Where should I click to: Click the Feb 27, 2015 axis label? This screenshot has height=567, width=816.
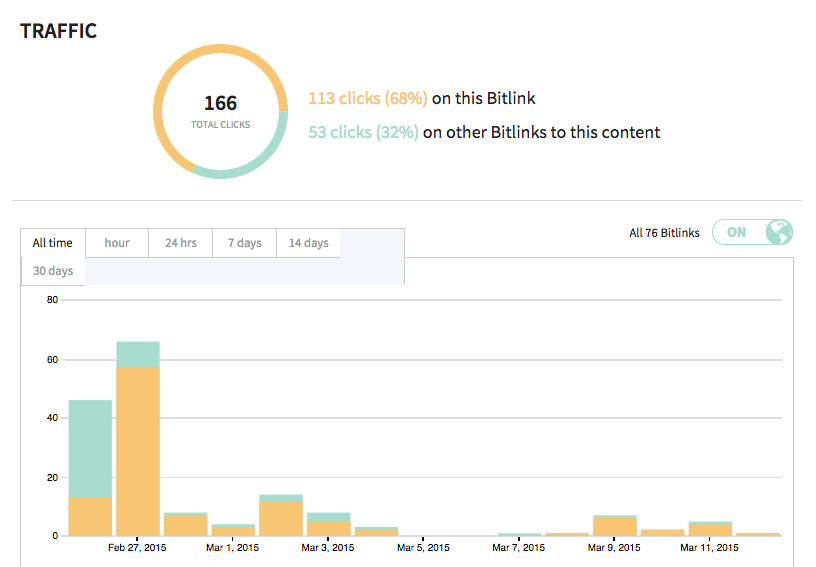click(137, 548)
